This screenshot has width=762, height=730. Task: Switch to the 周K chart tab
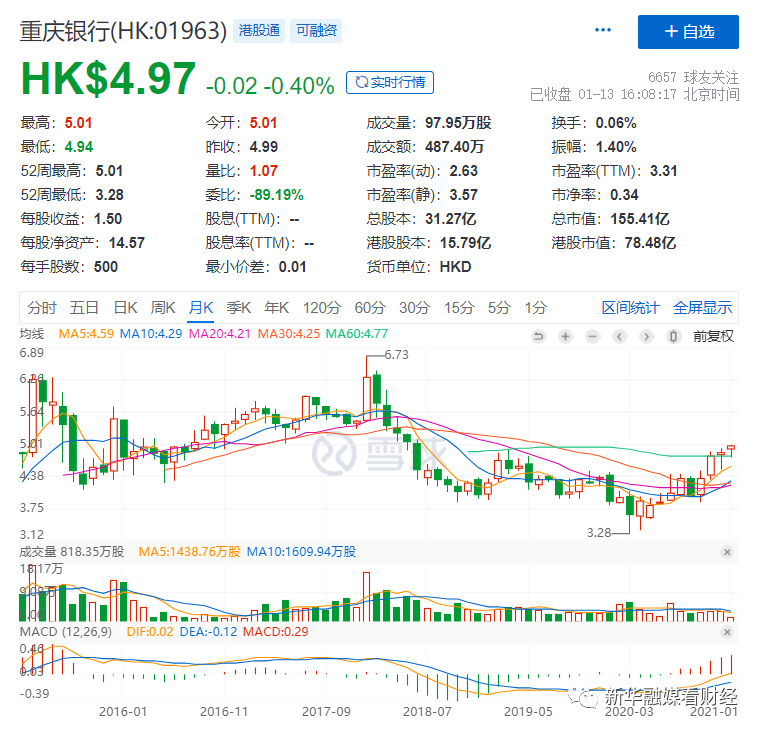[163, 308]
